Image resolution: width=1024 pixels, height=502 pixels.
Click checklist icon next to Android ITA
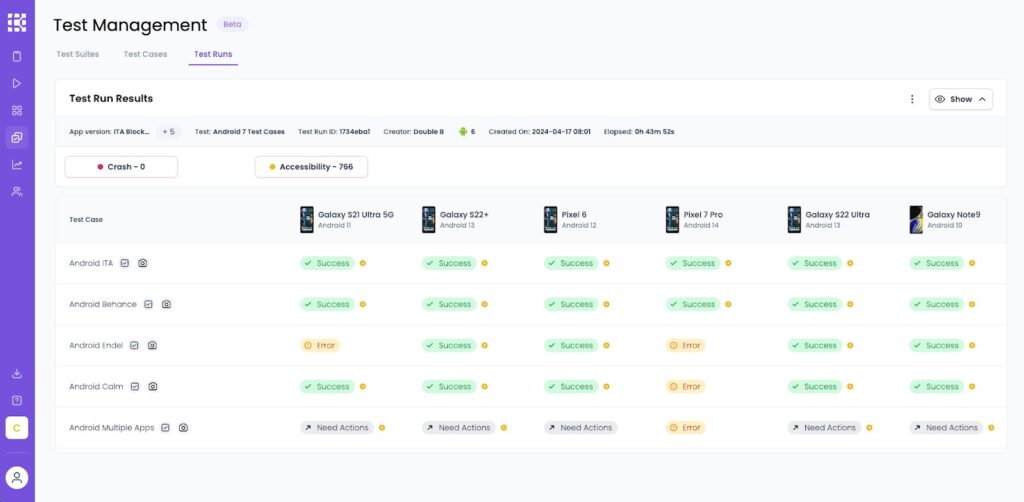tap(125, 263)
